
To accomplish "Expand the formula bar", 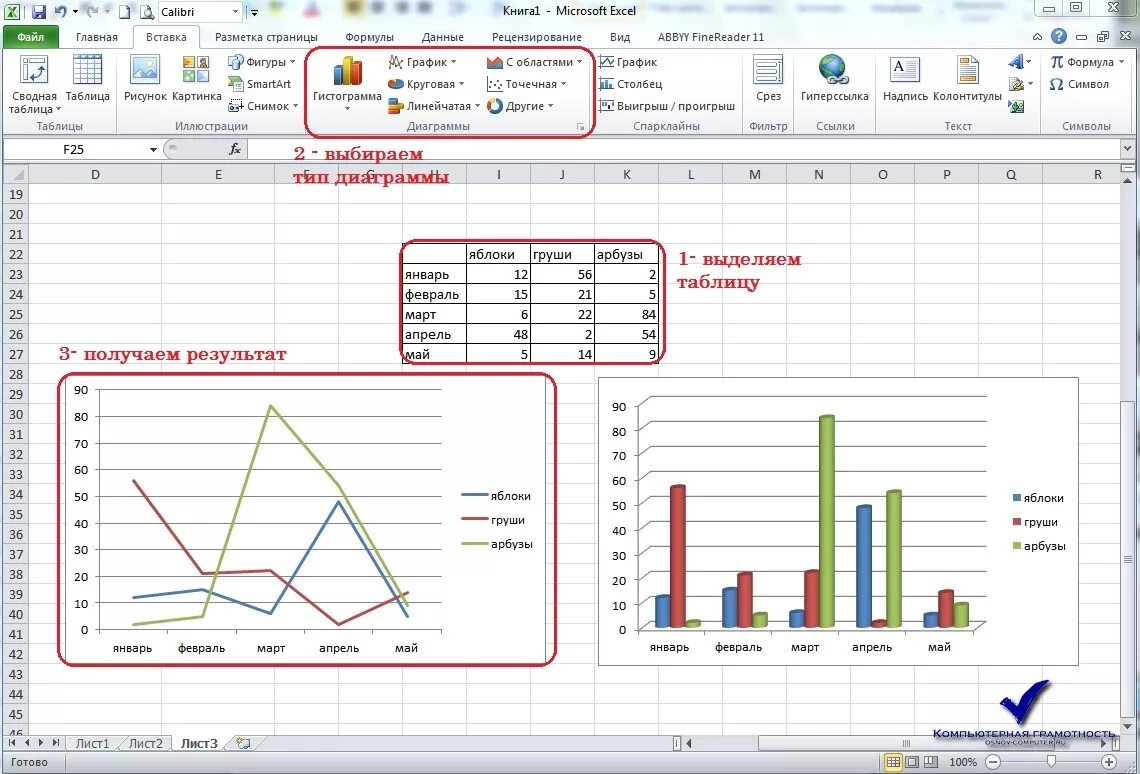I will (1127, 148).
